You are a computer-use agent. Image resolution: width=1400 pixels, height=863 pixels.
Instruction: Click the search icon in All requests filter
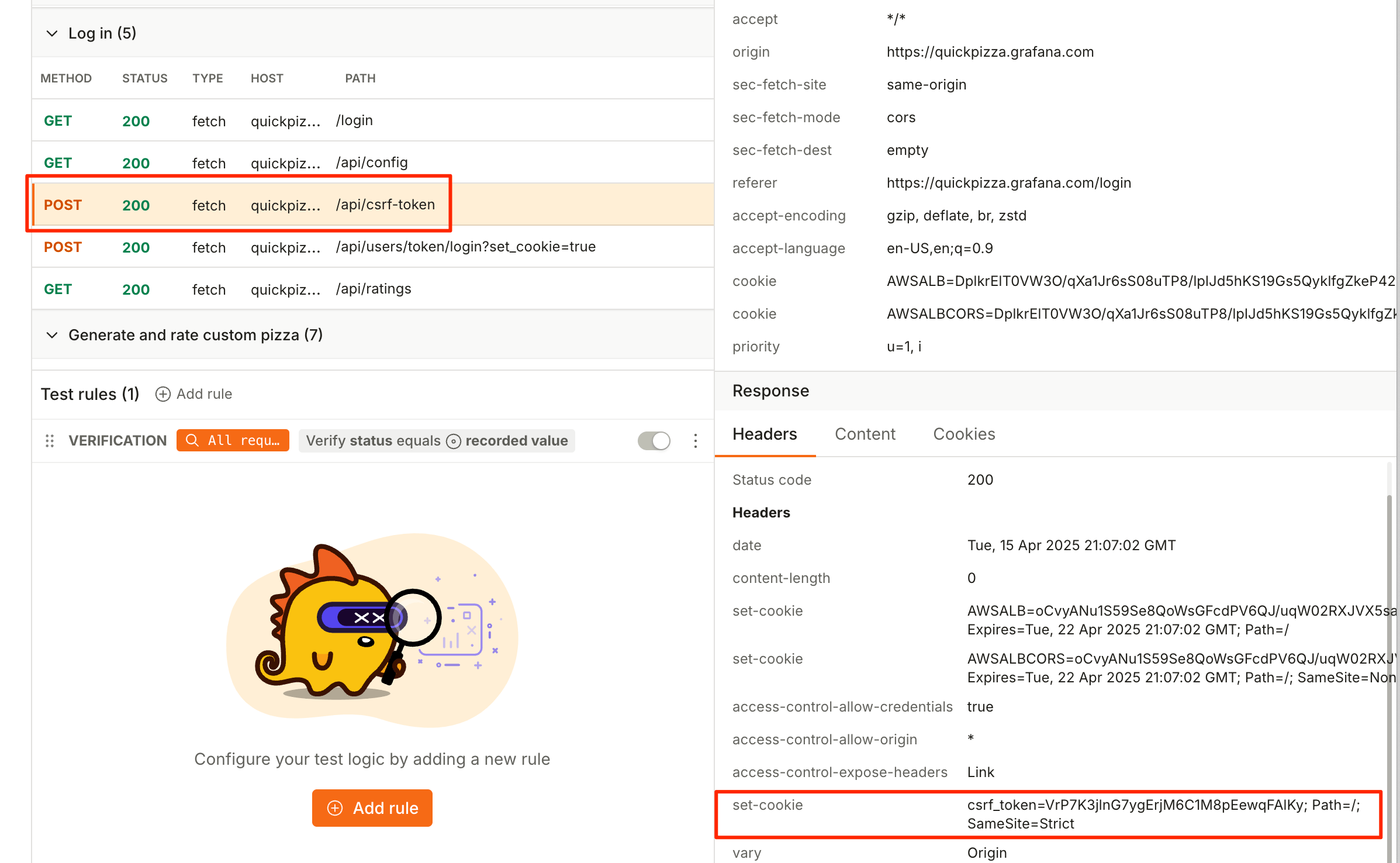192,440
